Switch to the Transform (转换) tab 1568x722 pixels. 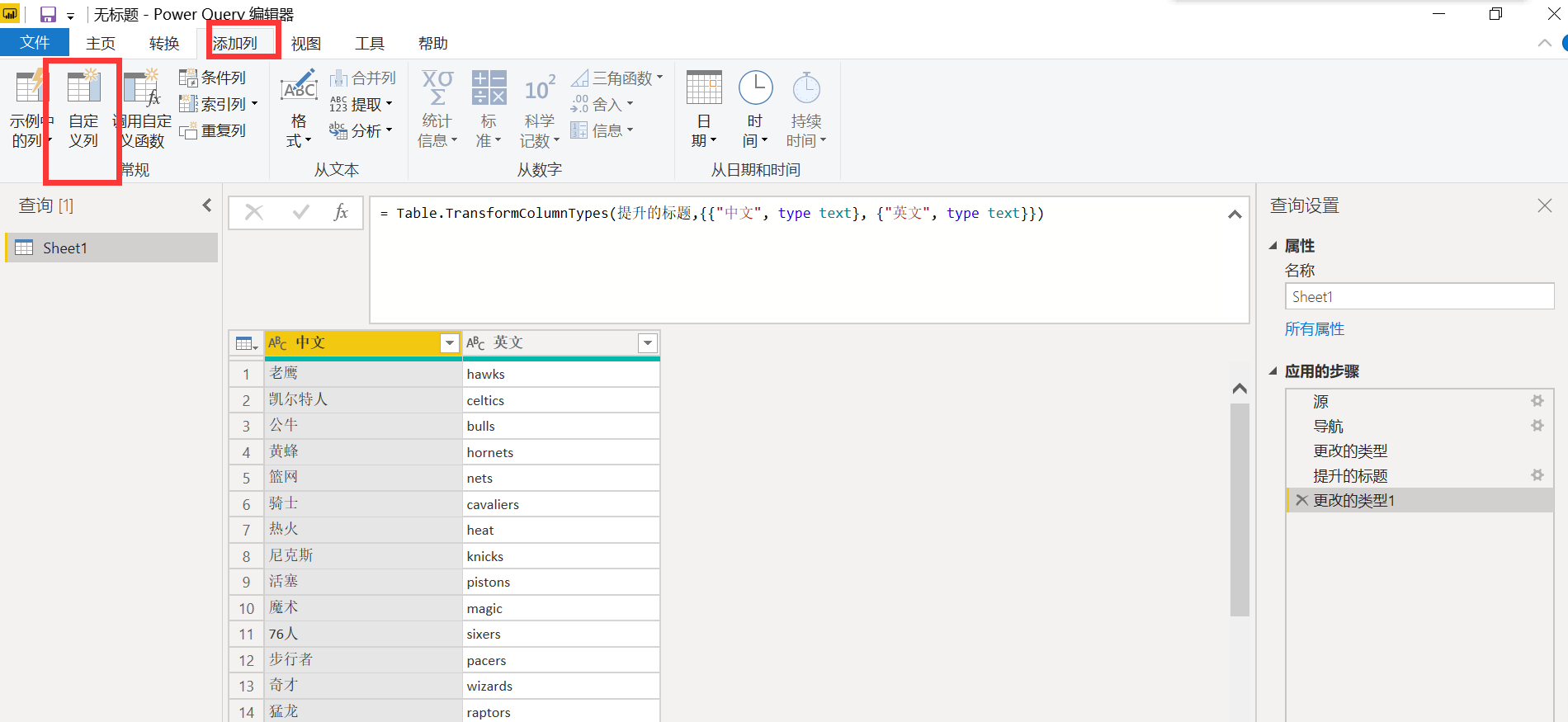(x=164, y=44)
